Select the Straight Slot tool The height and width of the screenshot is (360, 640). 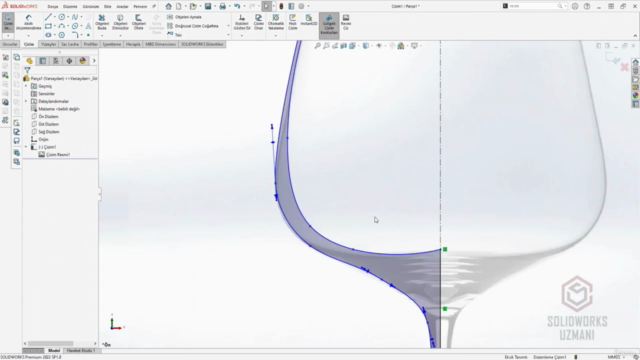tap(48, 35)
